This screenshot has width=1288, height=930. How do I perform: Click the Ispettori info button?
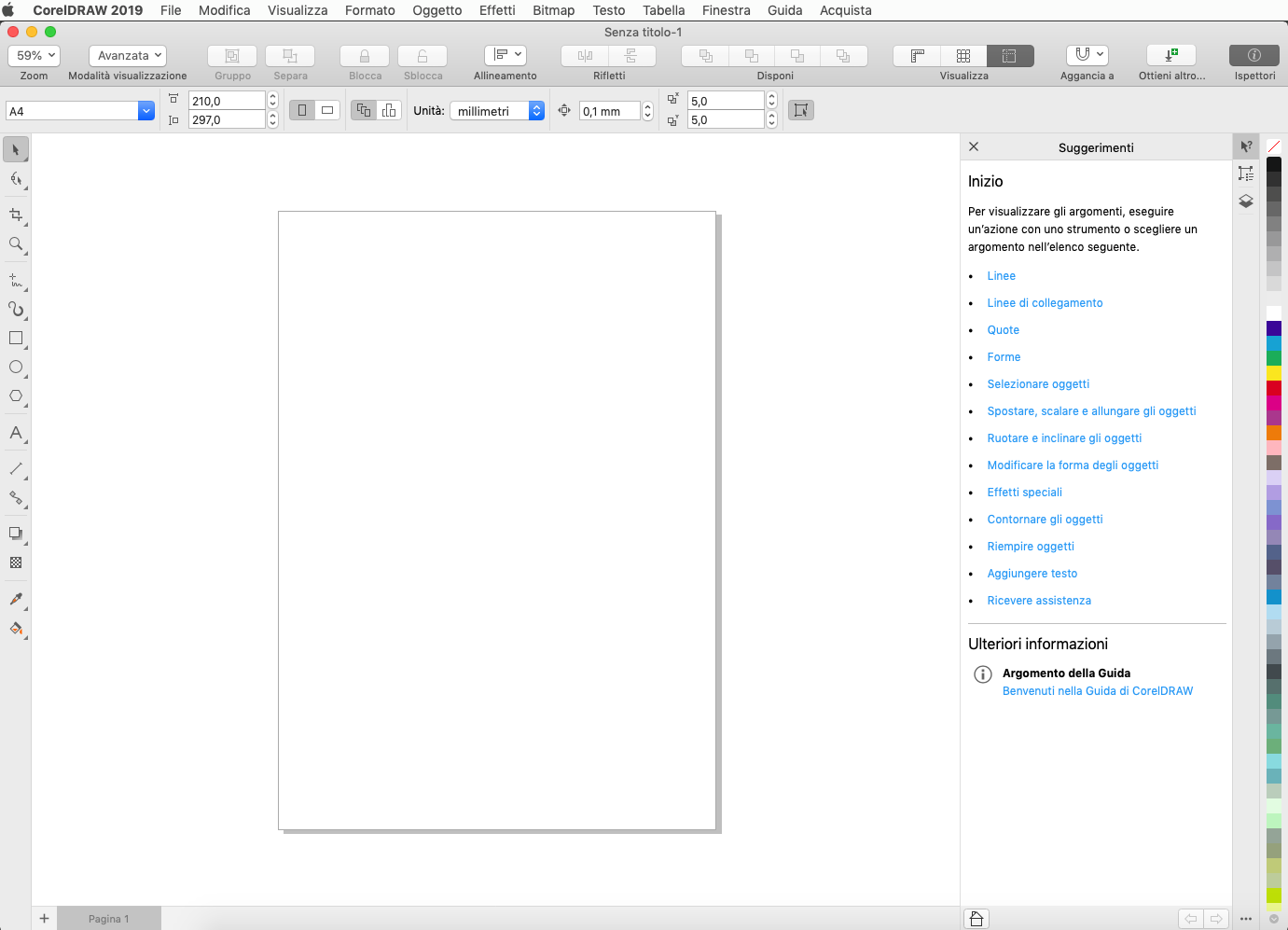1254,55
